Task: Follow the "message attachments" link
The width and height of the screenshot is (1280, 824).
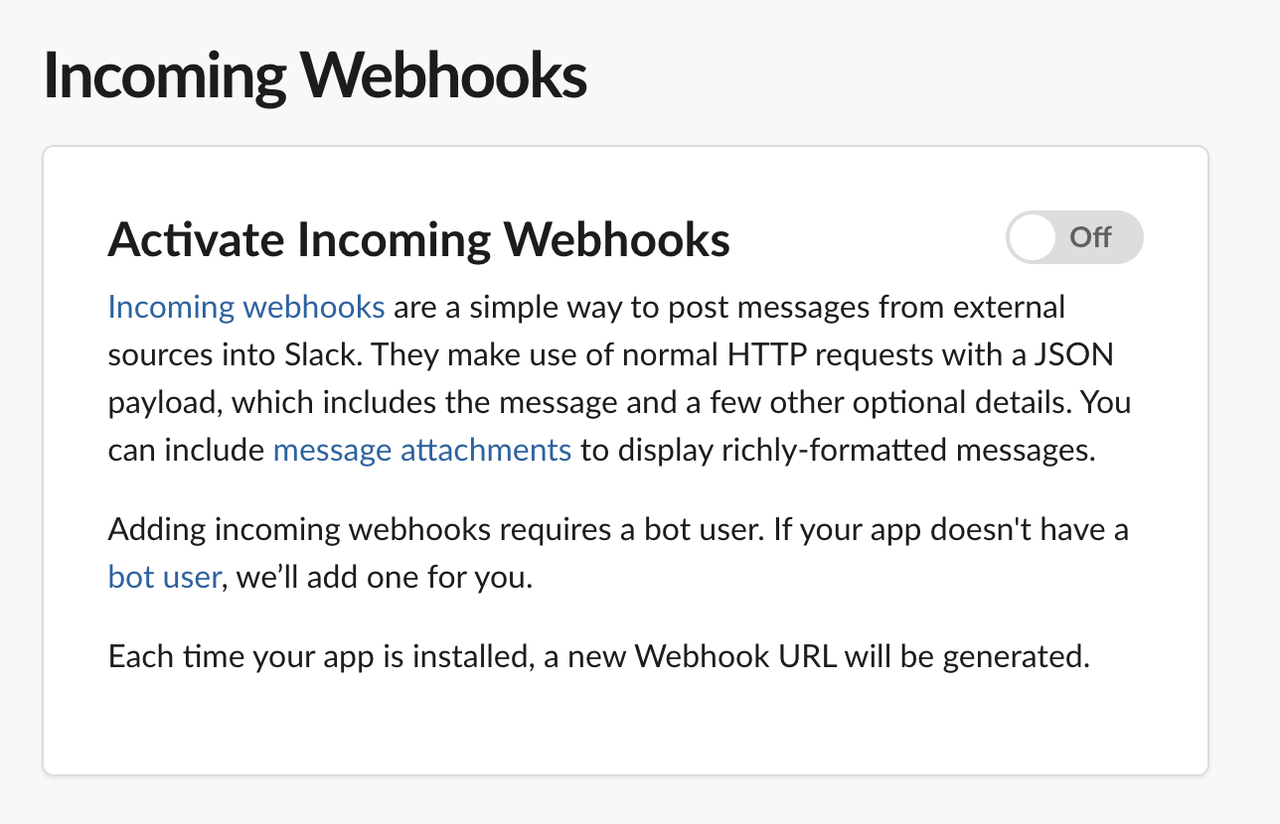Action: click(422, 450)
